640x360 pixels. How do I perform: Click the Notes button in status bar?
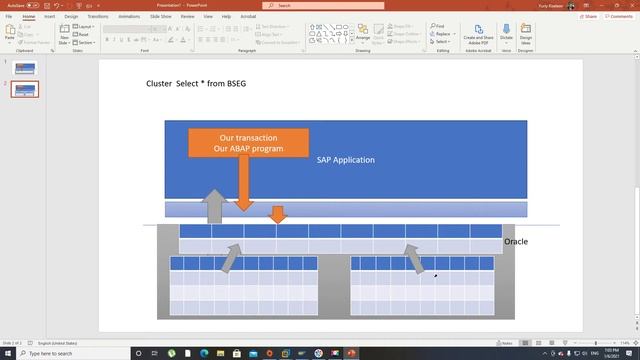(x=504, y=343)
